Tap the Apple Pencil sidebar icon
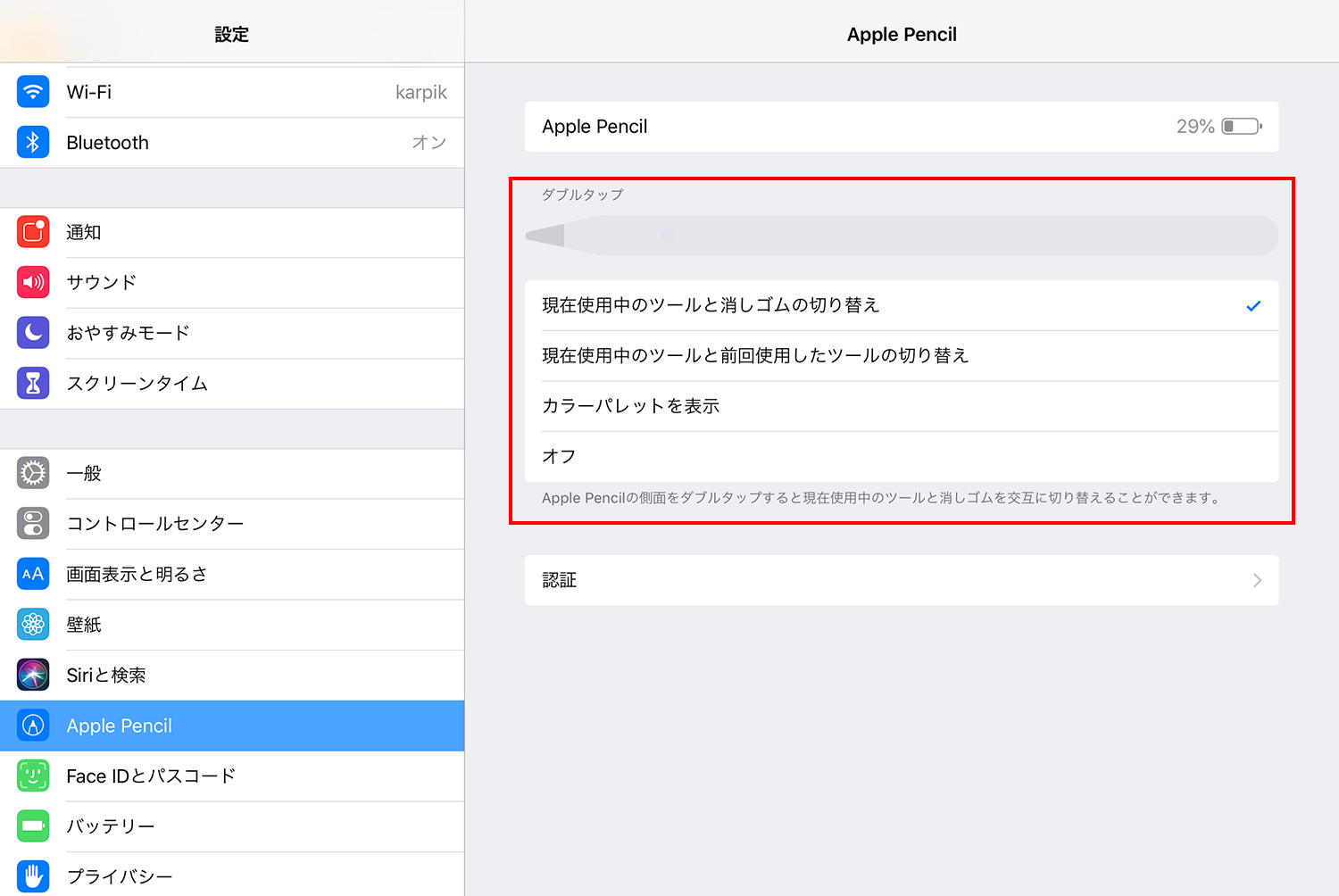Screen dimensions: 1339x896 pos(33,726)
